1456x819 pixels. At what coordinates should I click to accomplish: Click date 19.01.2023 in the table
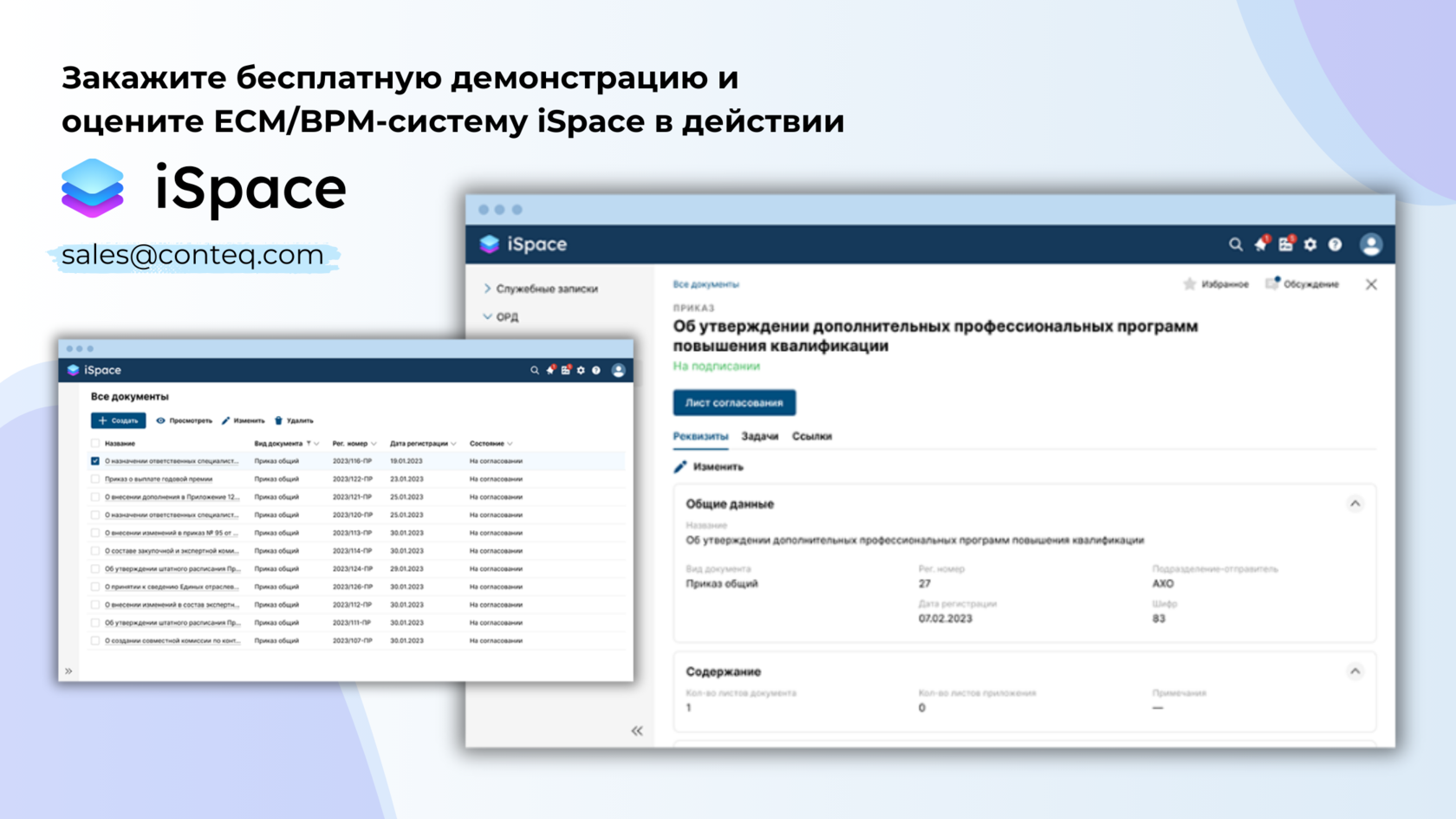click(x=406, y=461)
